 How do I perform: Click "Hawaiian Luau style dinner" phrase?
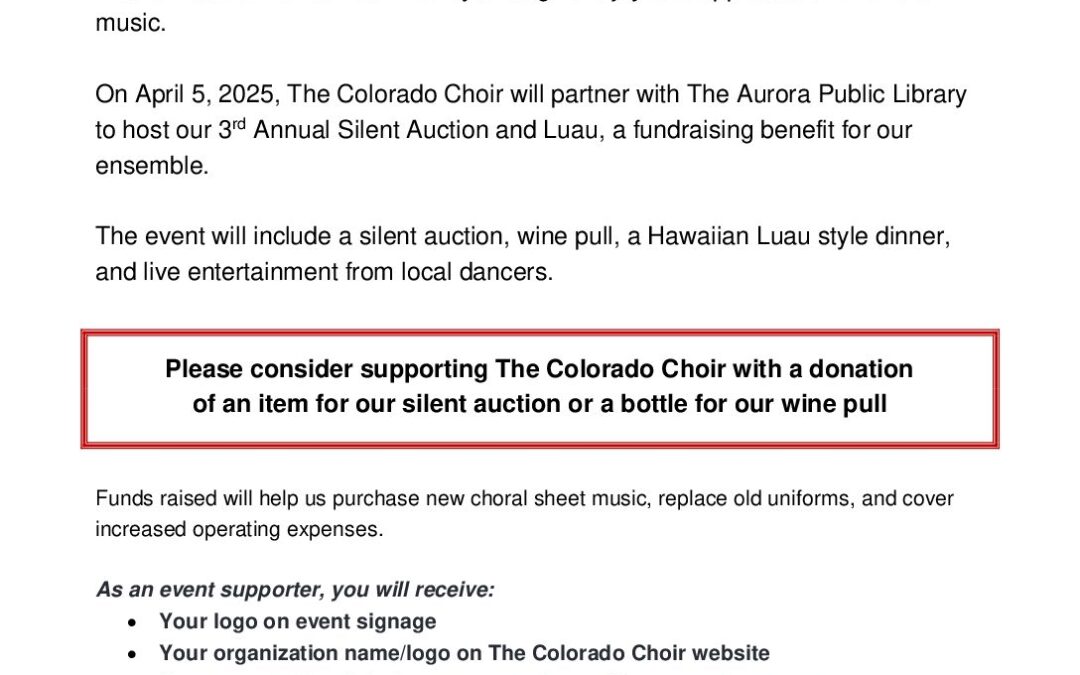[x=798, y=237]
